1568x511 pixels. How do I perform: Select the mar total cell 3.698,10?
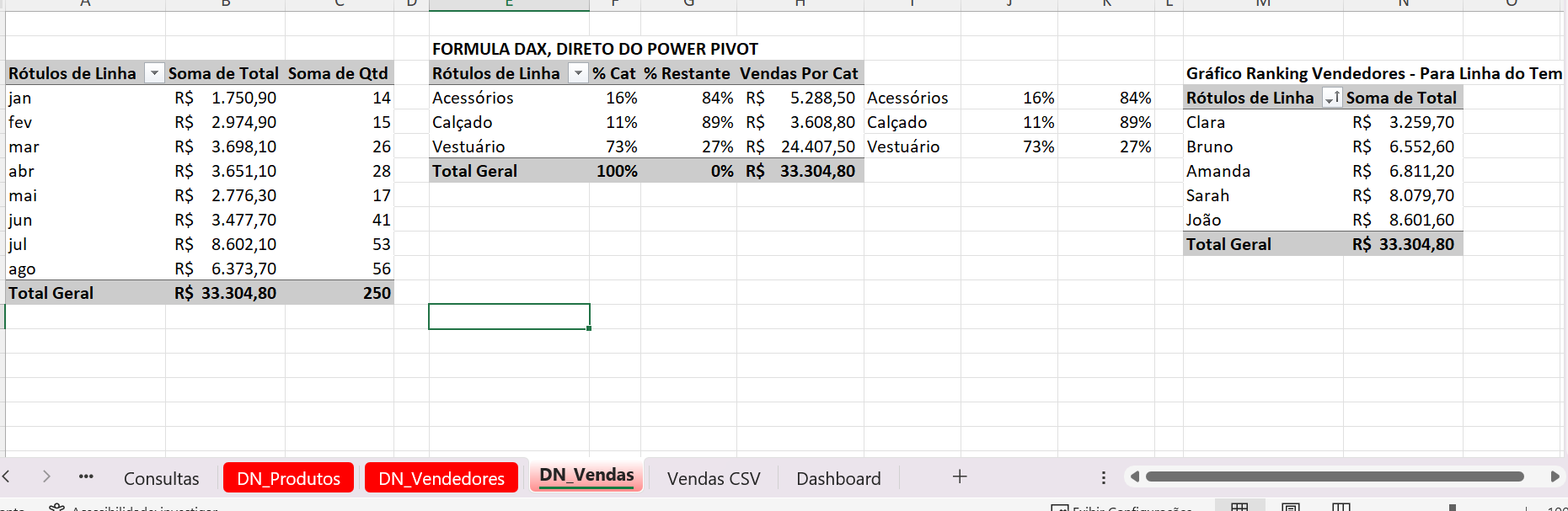[x=225, y=146]
